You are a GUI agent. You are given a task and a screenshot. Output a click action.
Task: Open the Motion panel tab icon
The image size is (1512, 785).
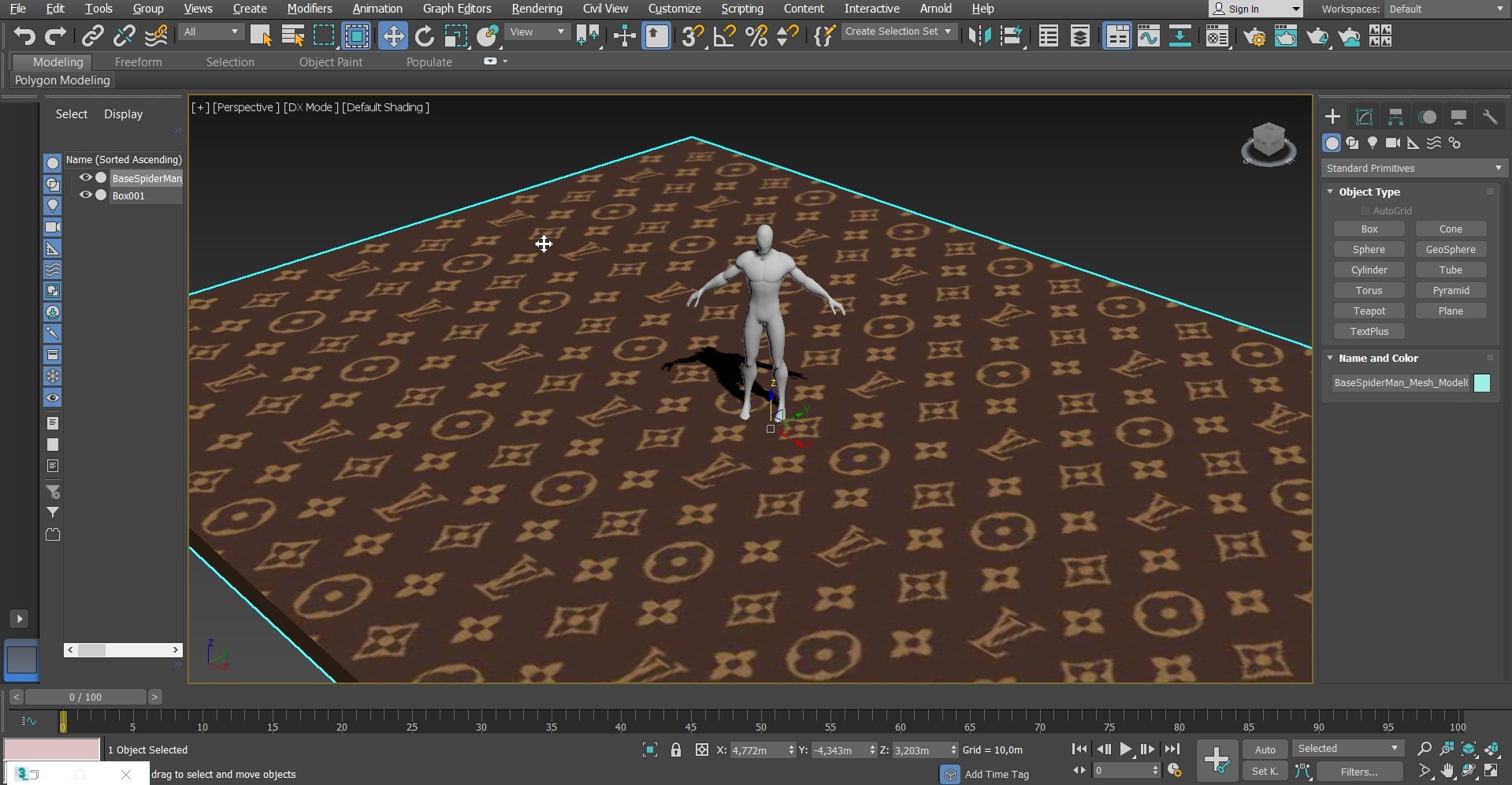[1427, 117]
